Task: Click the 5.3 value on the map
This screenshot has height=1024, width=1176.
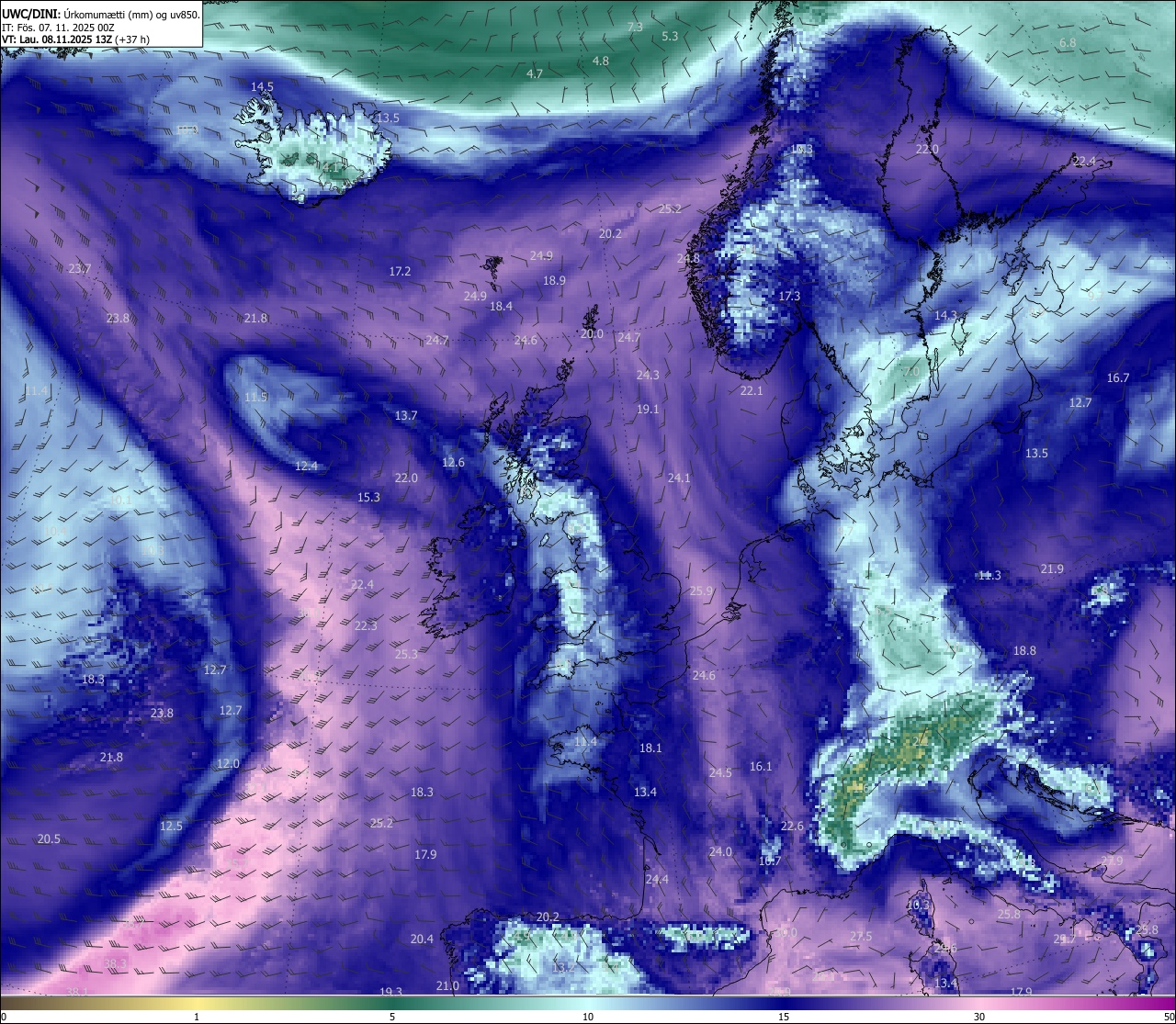Action: click(x=670, y=36)
